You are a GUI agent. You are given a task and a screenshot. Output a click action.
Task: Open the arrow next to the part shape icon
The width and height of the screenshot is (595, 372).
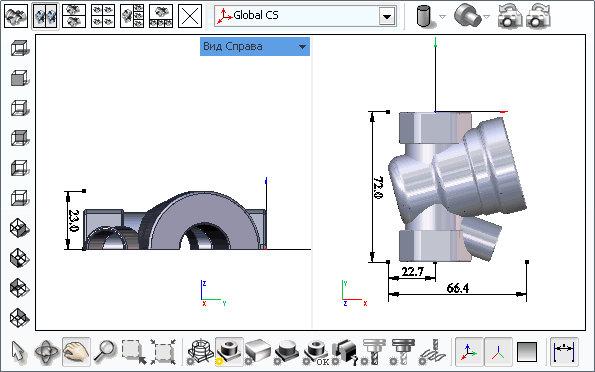pyautogui.click(x=486, y=16)
